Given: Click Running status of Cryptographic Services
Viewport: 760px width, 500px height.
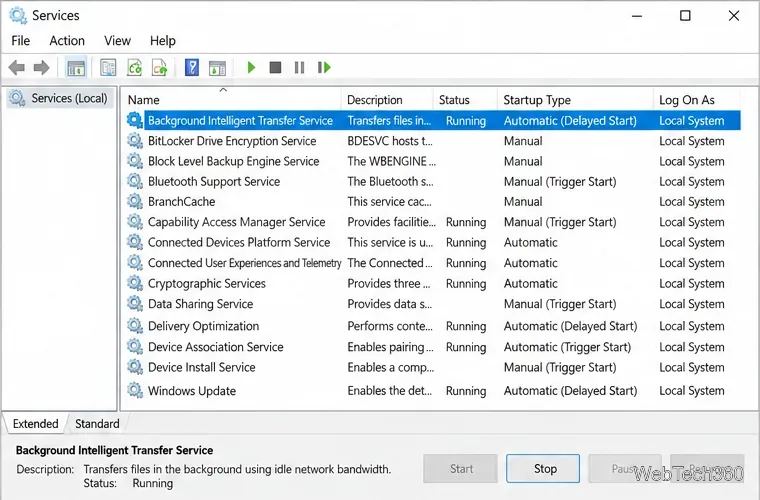Looking at the screenshot, I should click(x=466, y=283).
